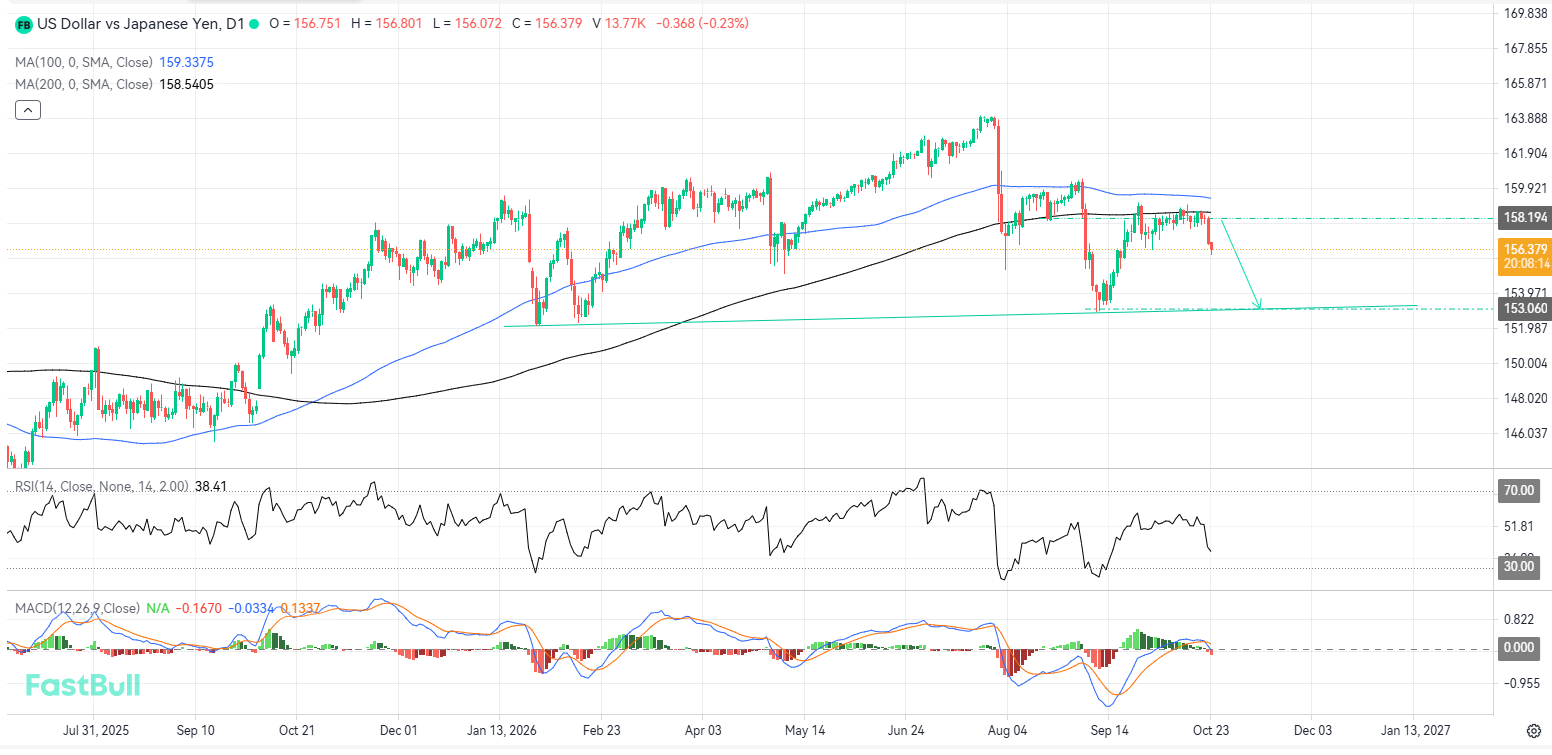This screenshot has height=755, width=1552.
Task: Click the MACD axis label 0.822
Action: click(x=1519, y=619)
